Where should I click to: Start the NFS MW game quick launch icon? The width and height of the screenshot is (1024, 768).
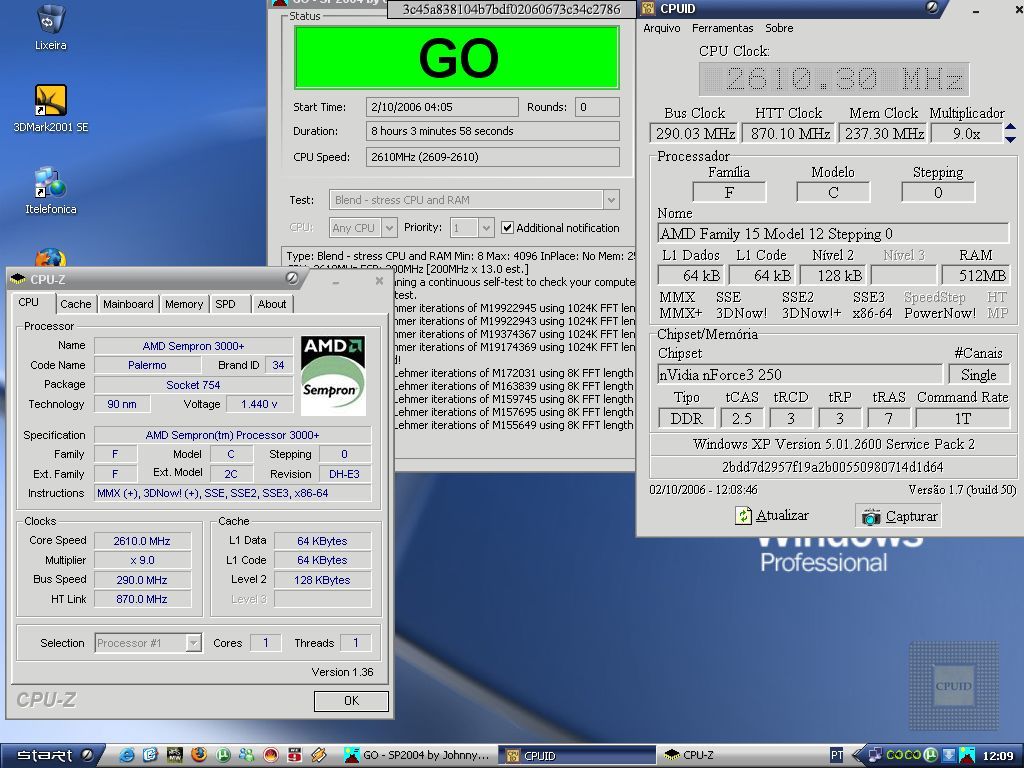point(174,755)
